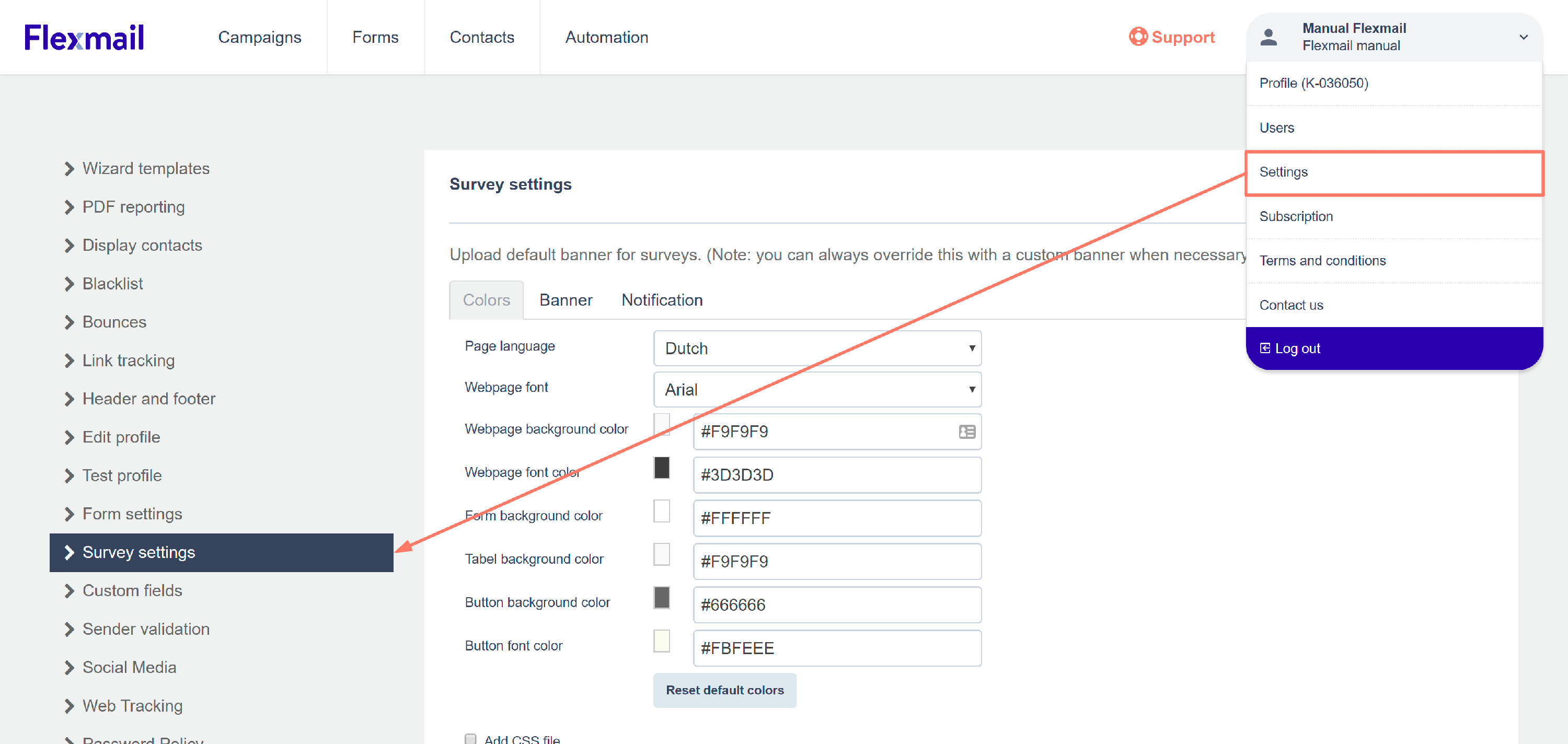Viewport: 1568px width, 744px height.
Task: Switch to the Banner tab
Action: point(566,300)
